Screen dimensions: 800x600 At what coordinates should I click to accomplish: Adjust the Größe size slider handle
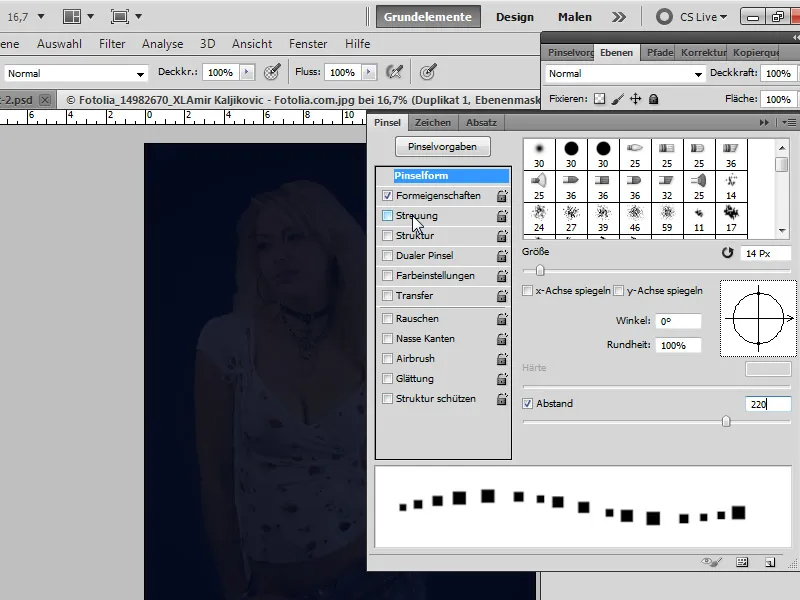pyautogui.click(x=540, y=270)
